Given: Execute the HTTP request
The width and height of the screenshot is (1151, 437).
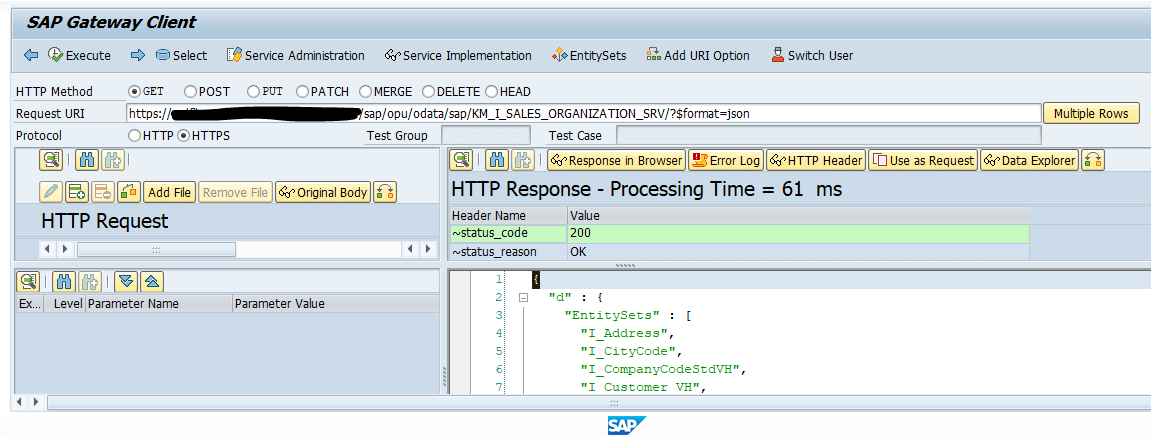Looking at the screenshot, I should click(x=79, y=55).
